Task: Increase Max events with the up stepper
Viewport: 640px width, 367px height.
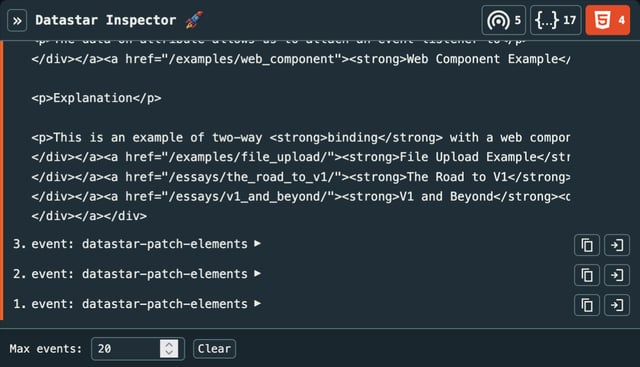Action: [x=169, y=345]
